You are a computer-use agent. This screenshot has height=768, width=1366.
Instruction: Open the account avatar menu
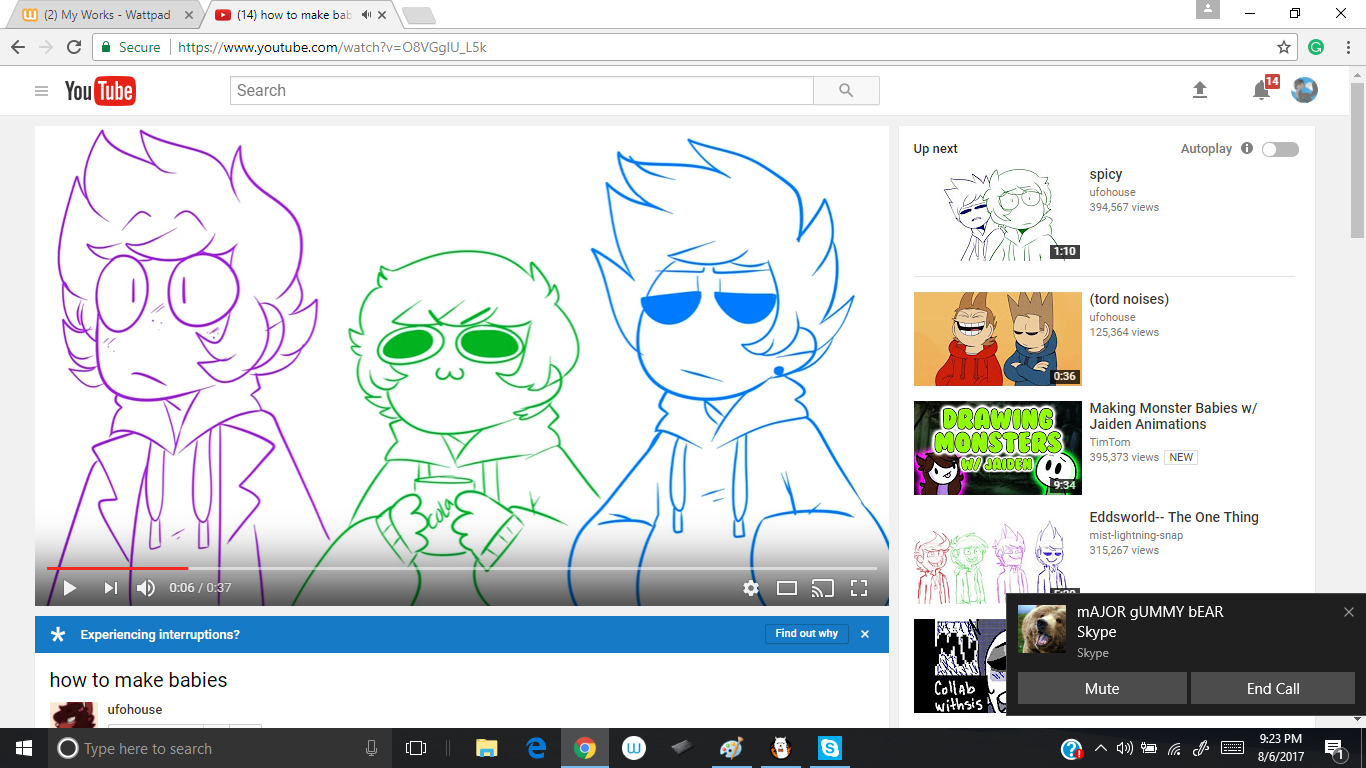(x=1304, y=90)
